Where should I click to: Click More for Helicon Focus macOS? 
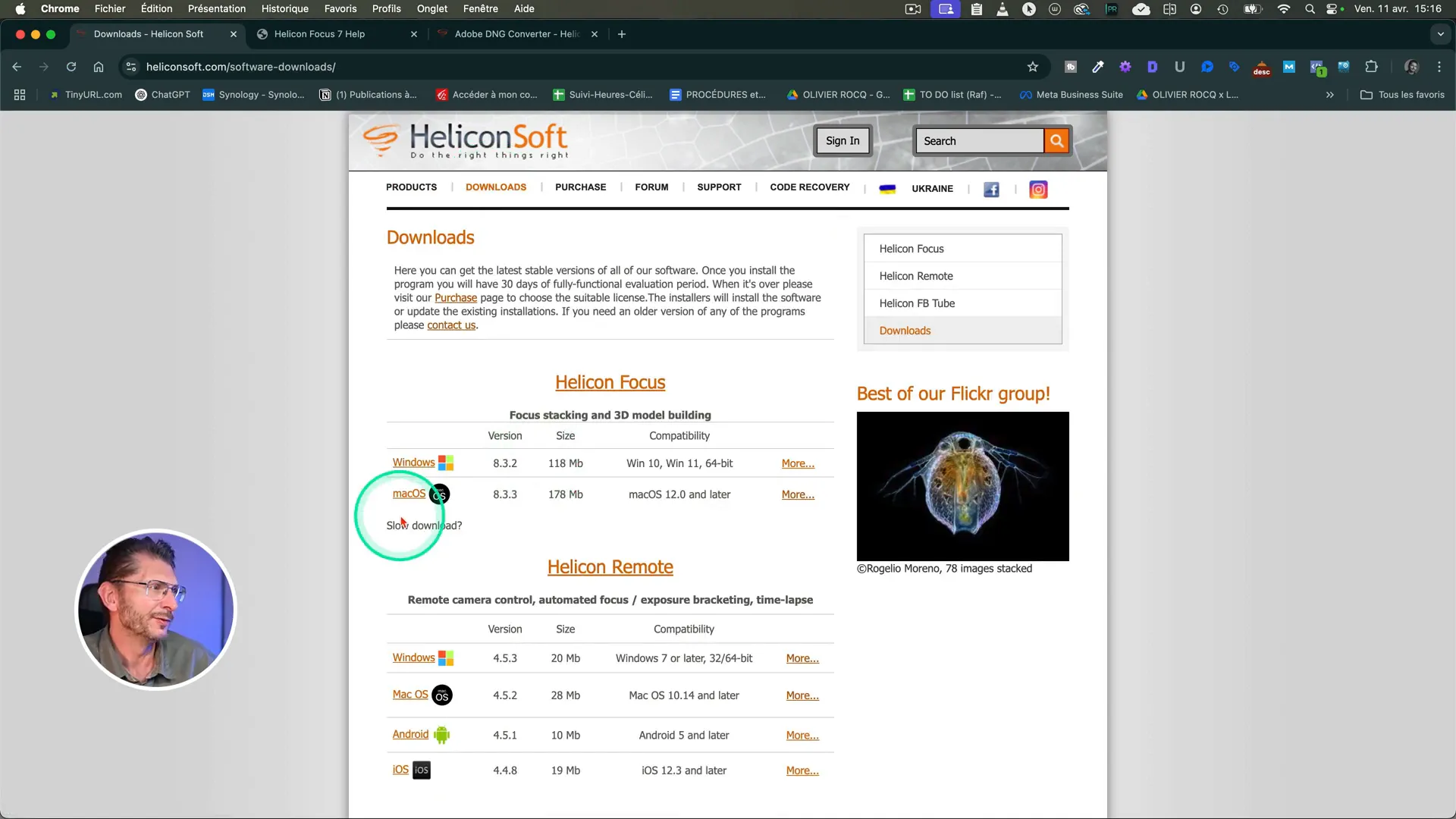click(x=798, y=494)
